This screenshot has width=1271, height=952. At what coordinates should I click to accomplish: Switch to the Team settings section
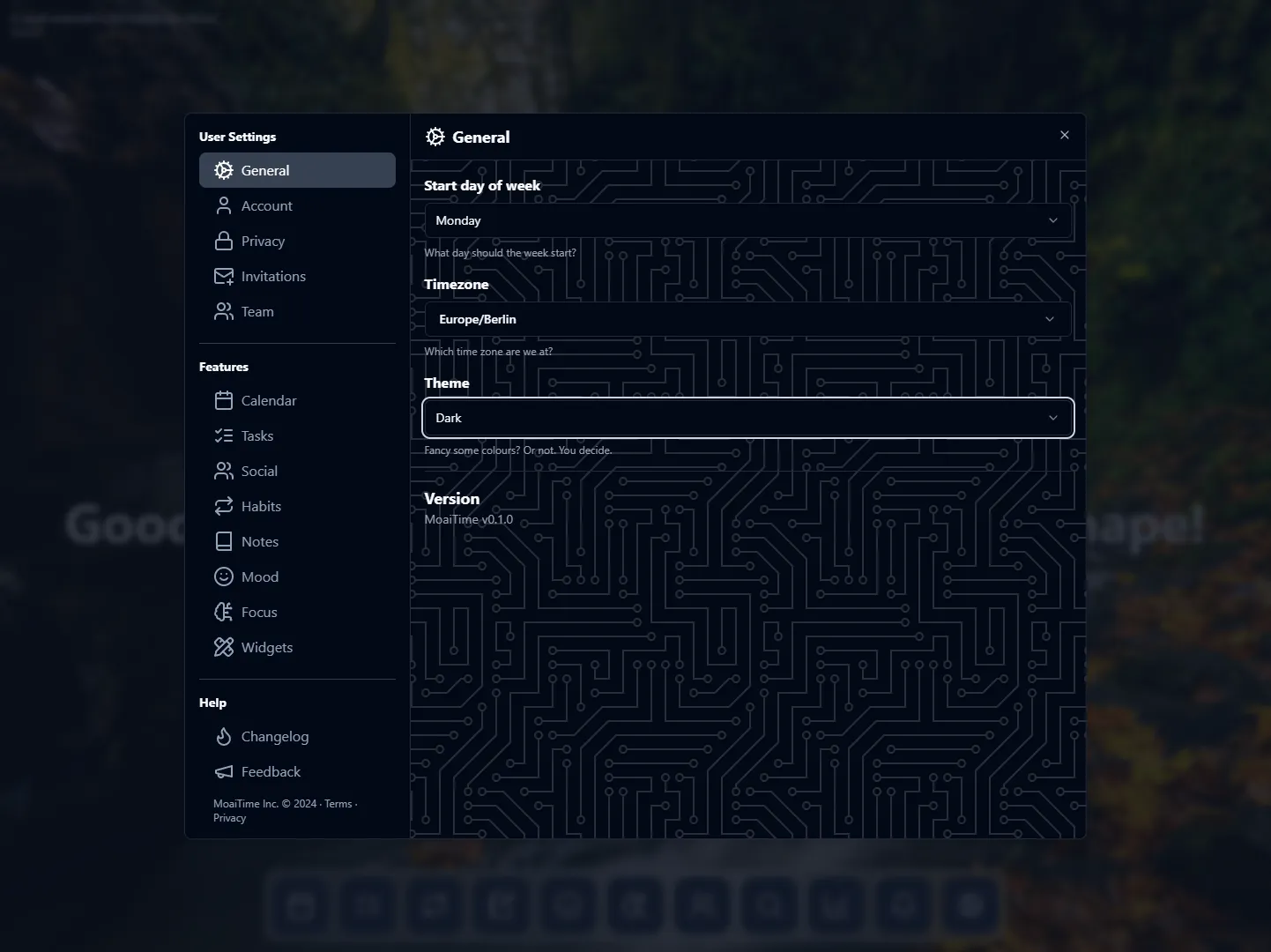click(256, 312)
